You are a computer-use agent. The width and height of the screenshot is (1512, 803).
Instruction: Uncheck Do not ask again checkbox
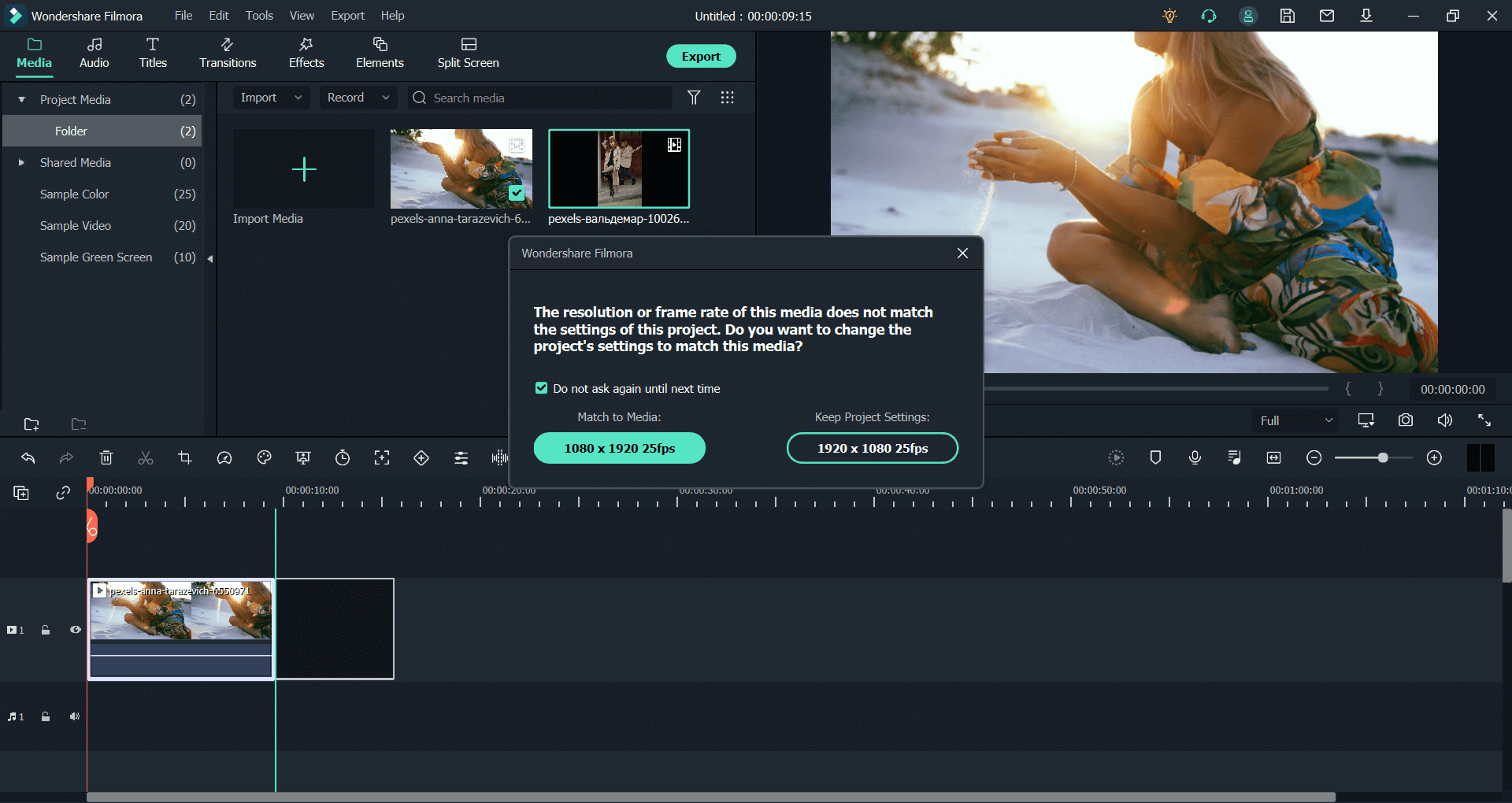pos(541,388)
